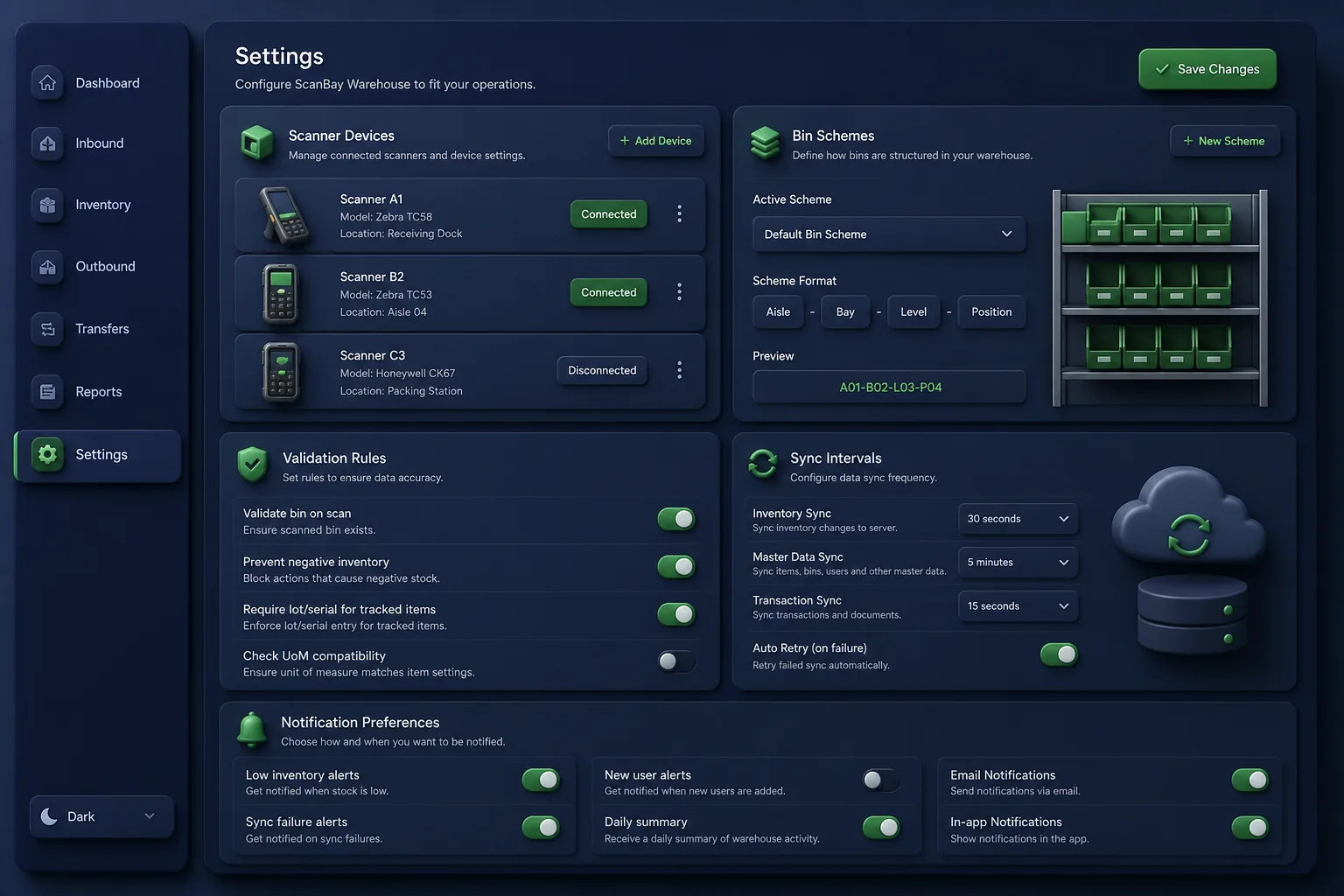Change the Master Data Sync interval
Screen dimensions: 1344x896
point(1018,563)
